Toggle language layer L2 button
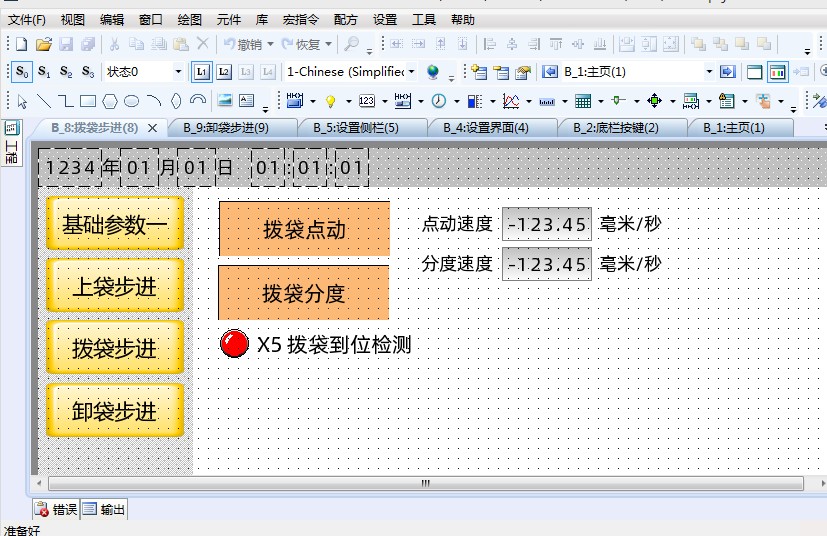 click(224, 72)
